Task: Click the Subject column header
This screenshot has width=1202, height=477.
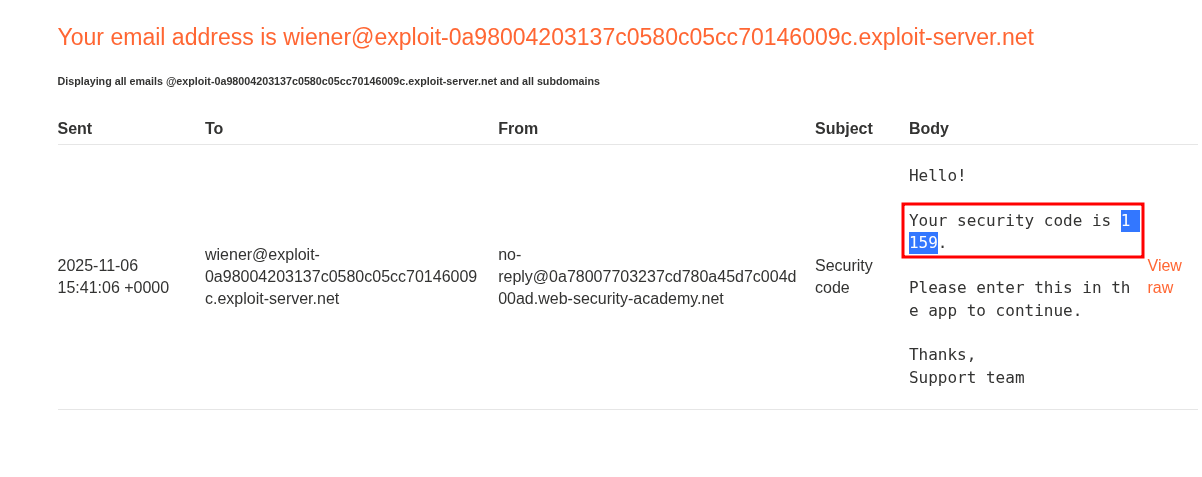Action: click(843, 129)
